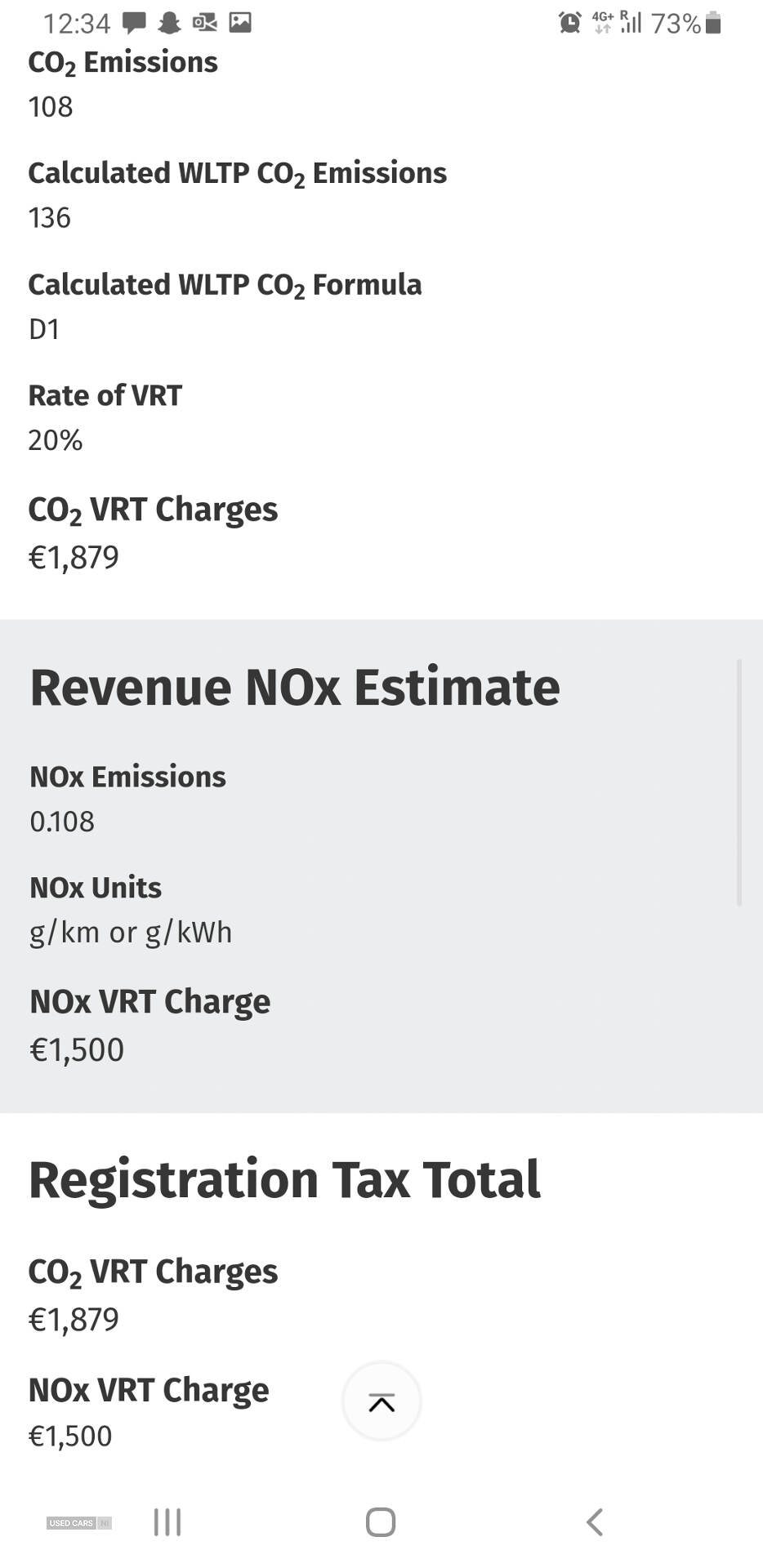Tap the message notification icon

pos(134,23)
